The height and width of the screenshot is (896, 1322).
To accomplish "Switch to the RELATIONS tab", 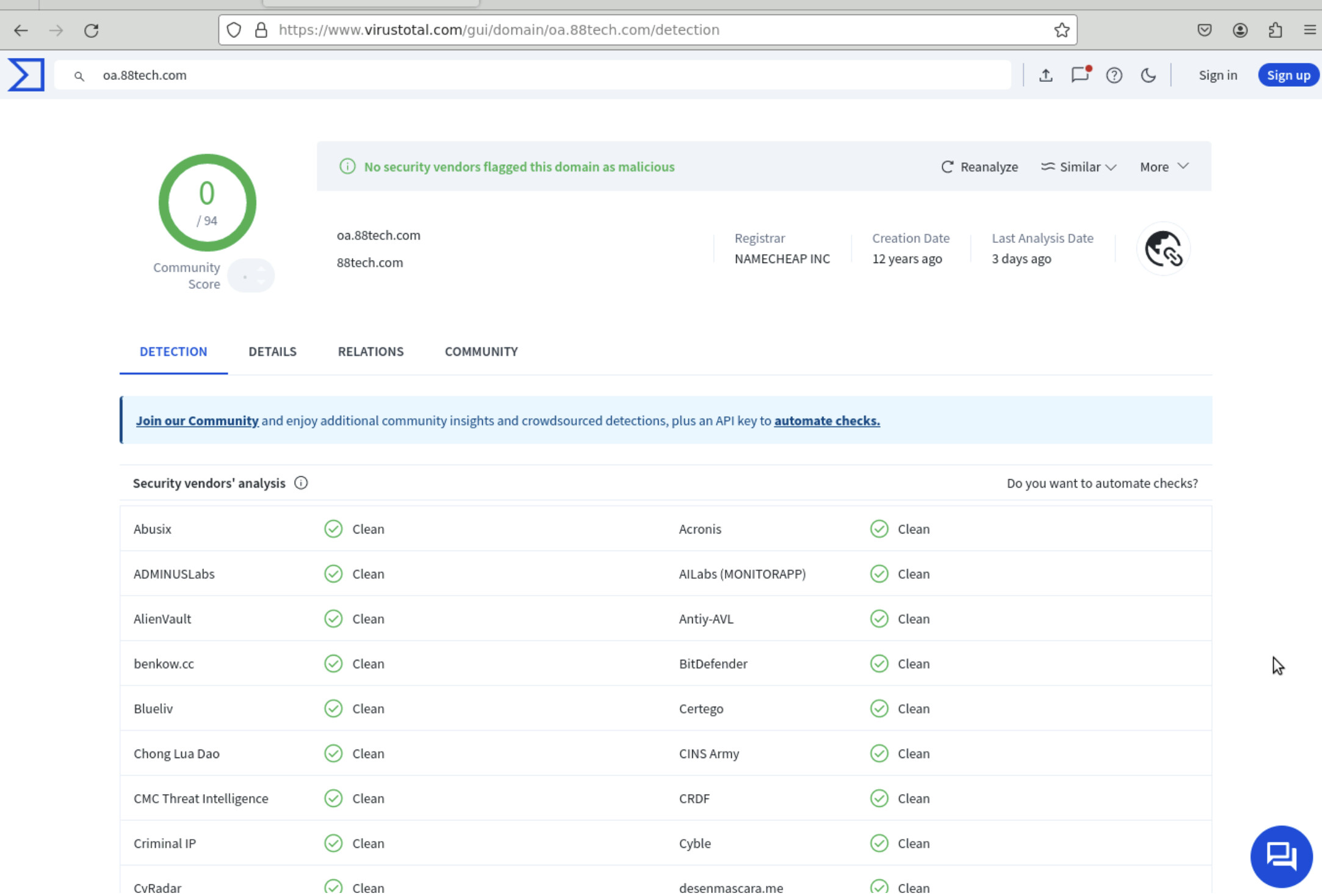I will pos(370,352).
